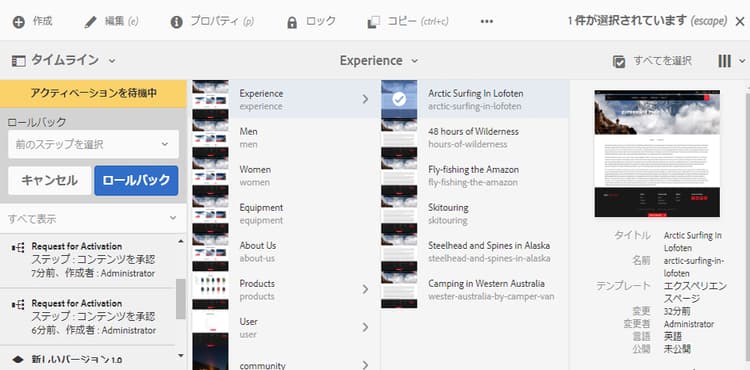Click timeline scrollbar up arrow

pos(180,242)
